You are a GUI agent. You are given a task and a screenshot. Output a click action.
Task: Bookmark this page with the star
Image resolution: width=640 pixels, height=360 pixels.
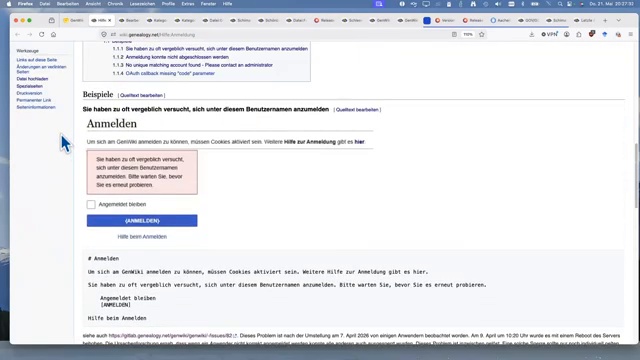482,35
